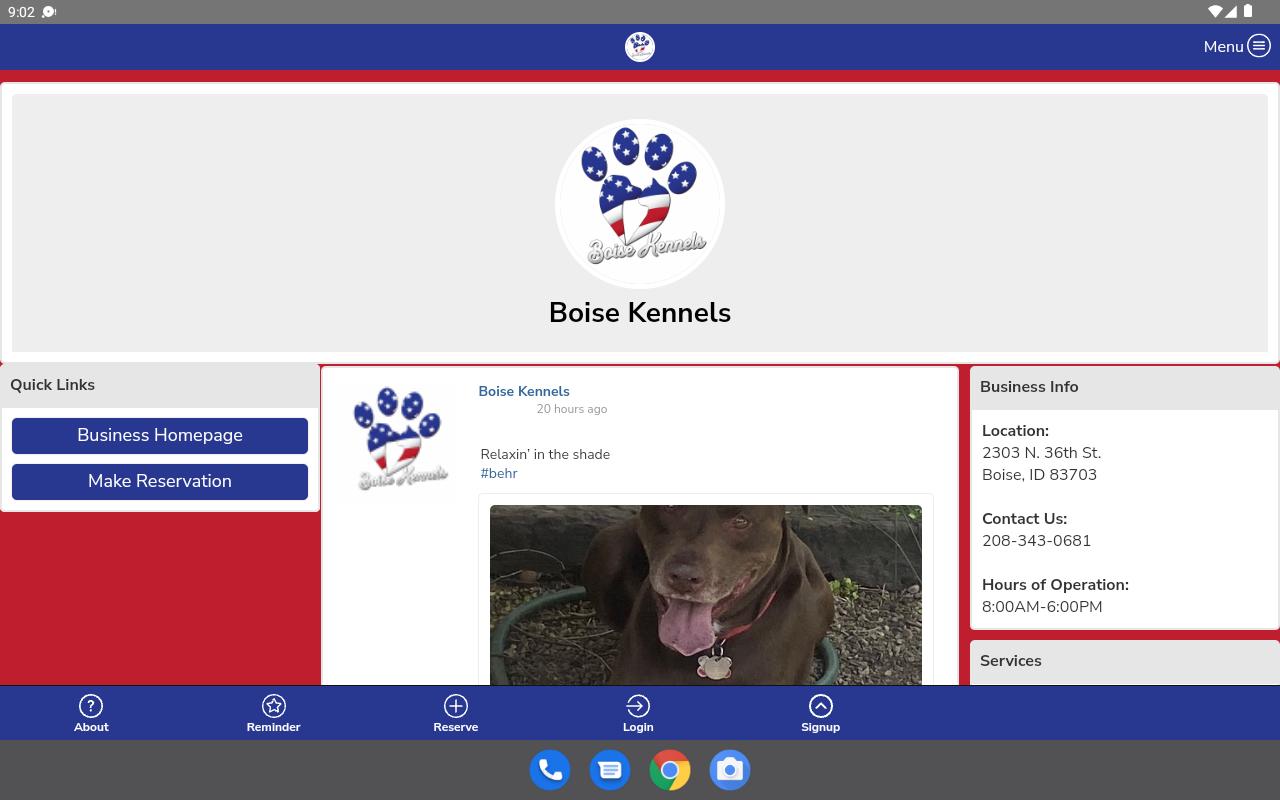1280x800 pixels.
Task: Select the 'Menu' label text
Action: [x=1223, y=46]
